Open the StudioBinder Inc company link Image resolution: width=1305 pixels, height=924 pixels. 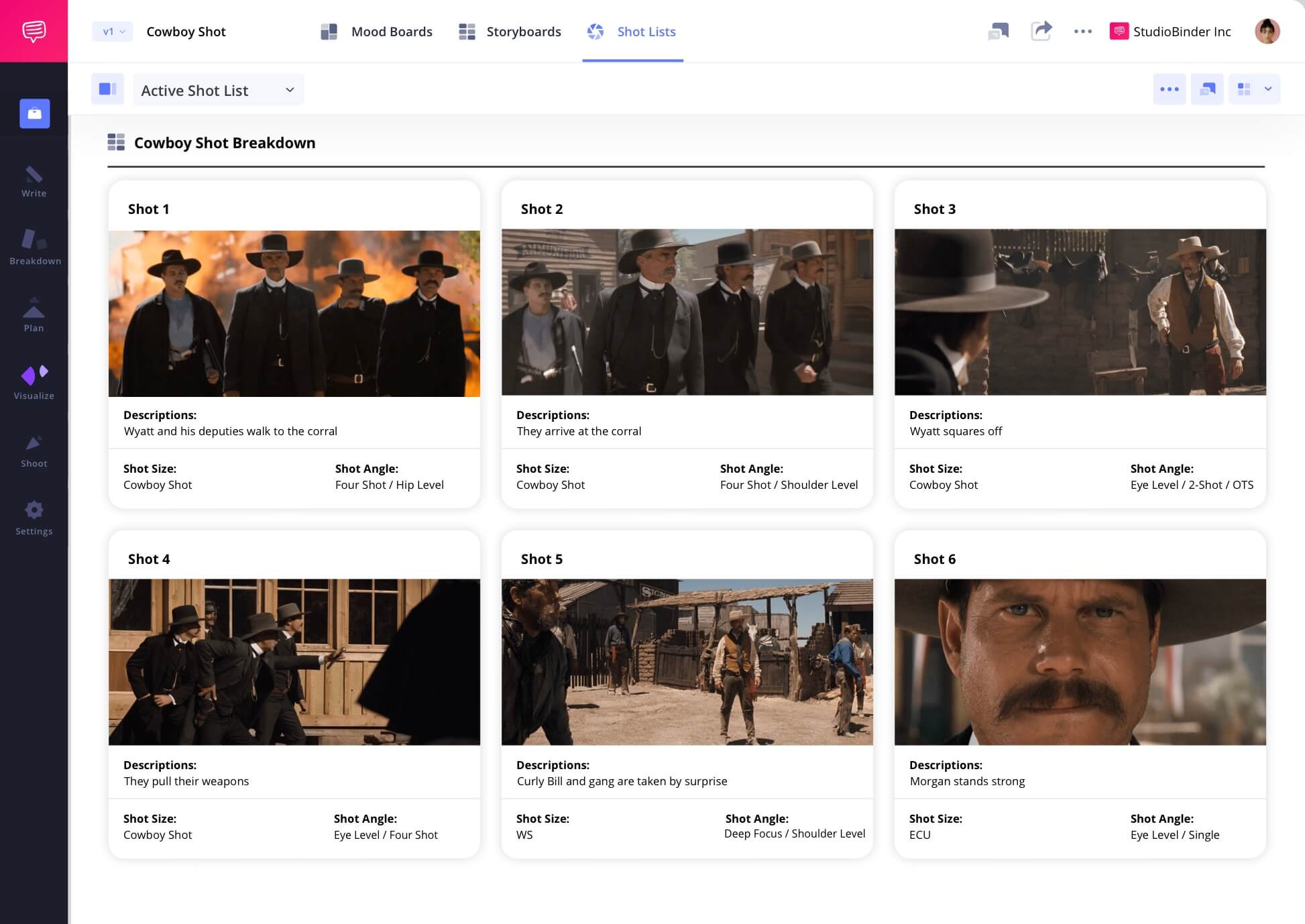[x=1171, y=32]
